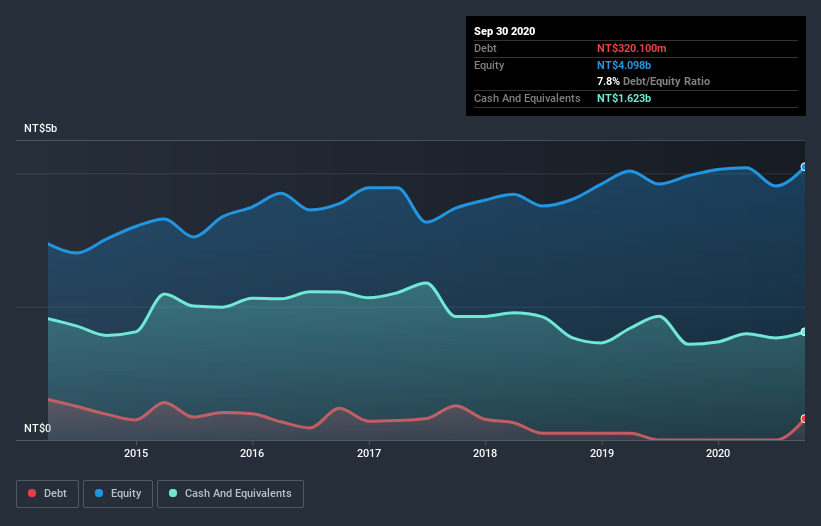Click the NT$5b y-axis label
Image resolution: width=821 pixels, height=526 pixels.
click(x=40, y=128)
